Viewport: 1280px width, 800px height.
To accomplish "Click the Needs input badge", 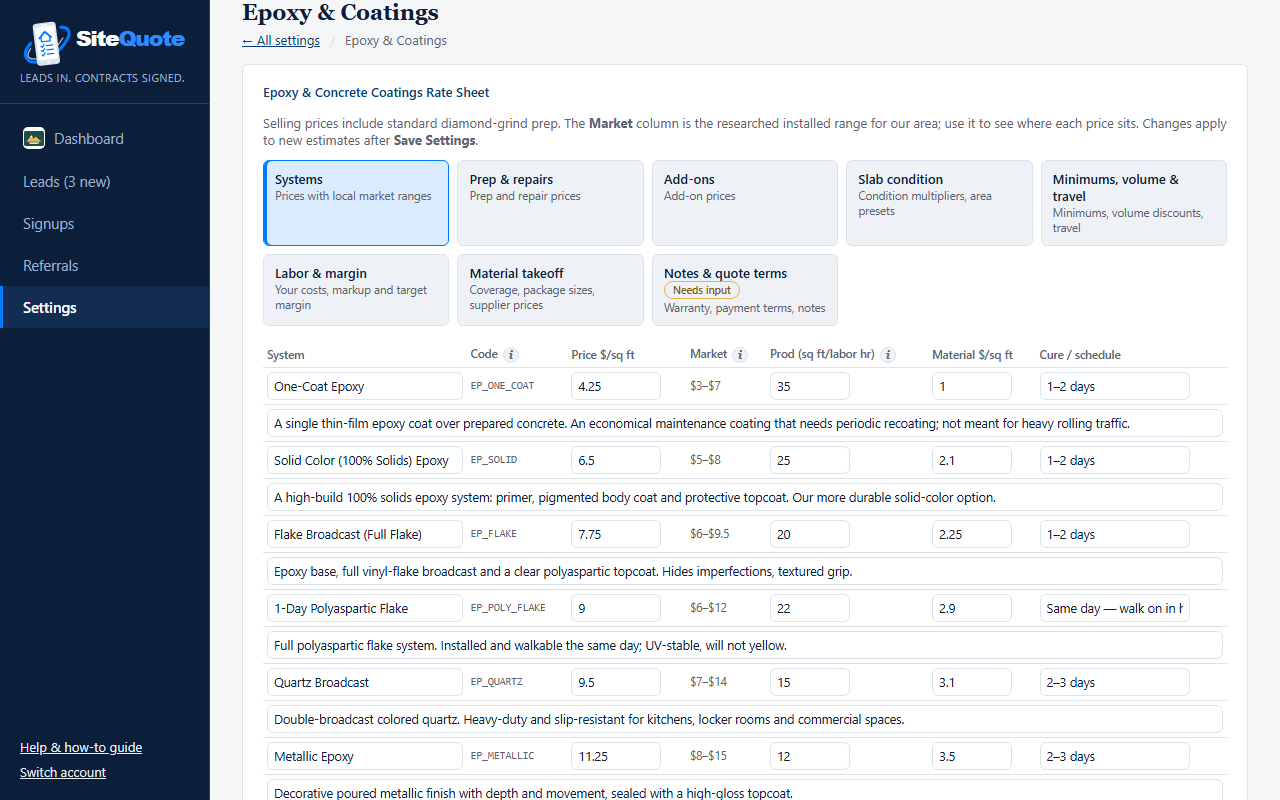I will pos(702,290).
